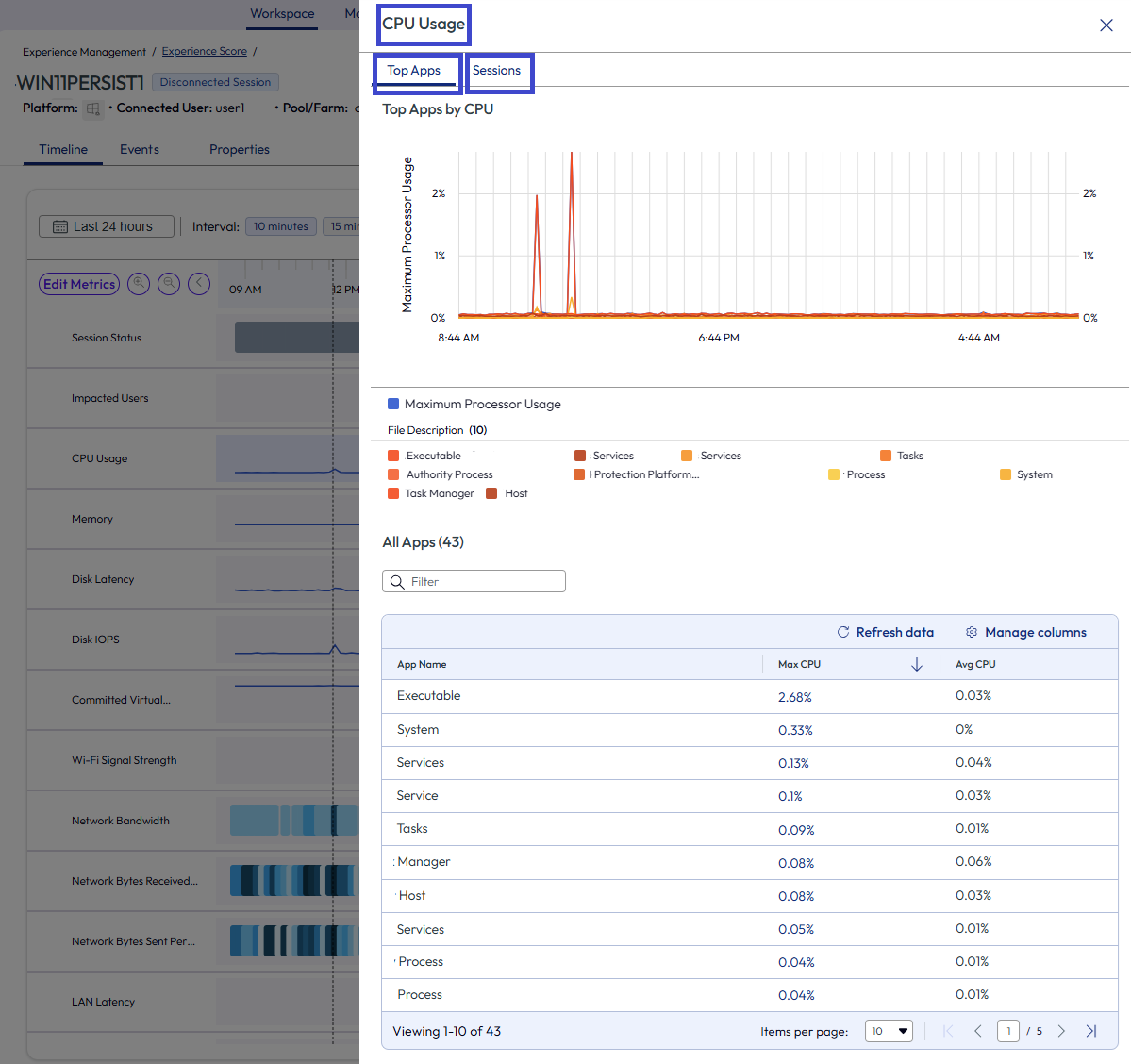
Task: Close the CPU Usage panel
Action: [1106, 25]
